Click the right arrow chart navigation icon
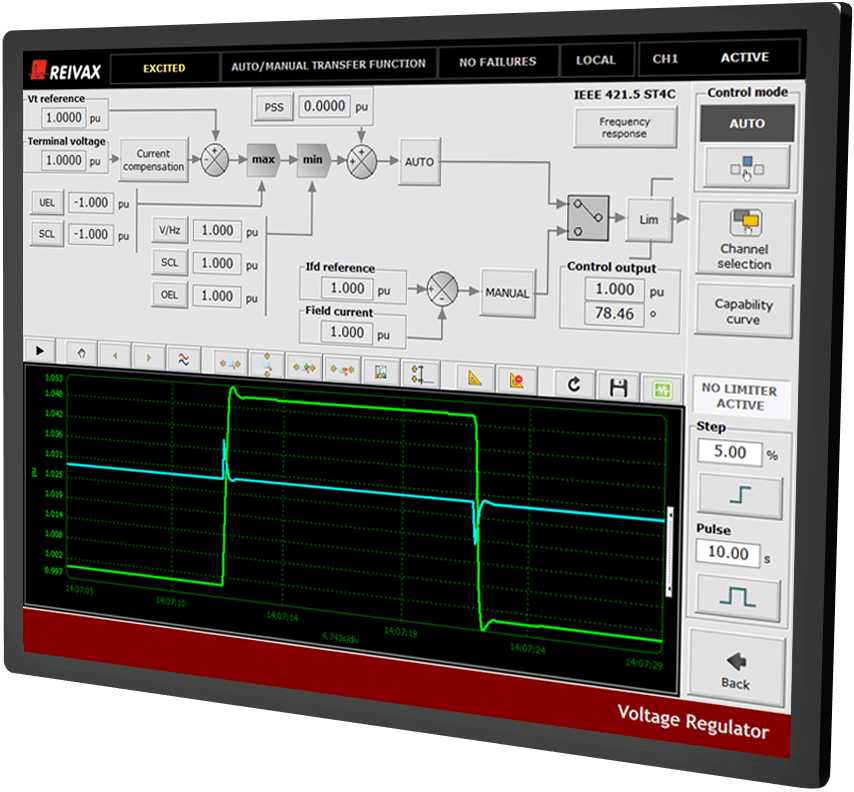The width and height of the screenshot is (854, 792). [149, 357]
